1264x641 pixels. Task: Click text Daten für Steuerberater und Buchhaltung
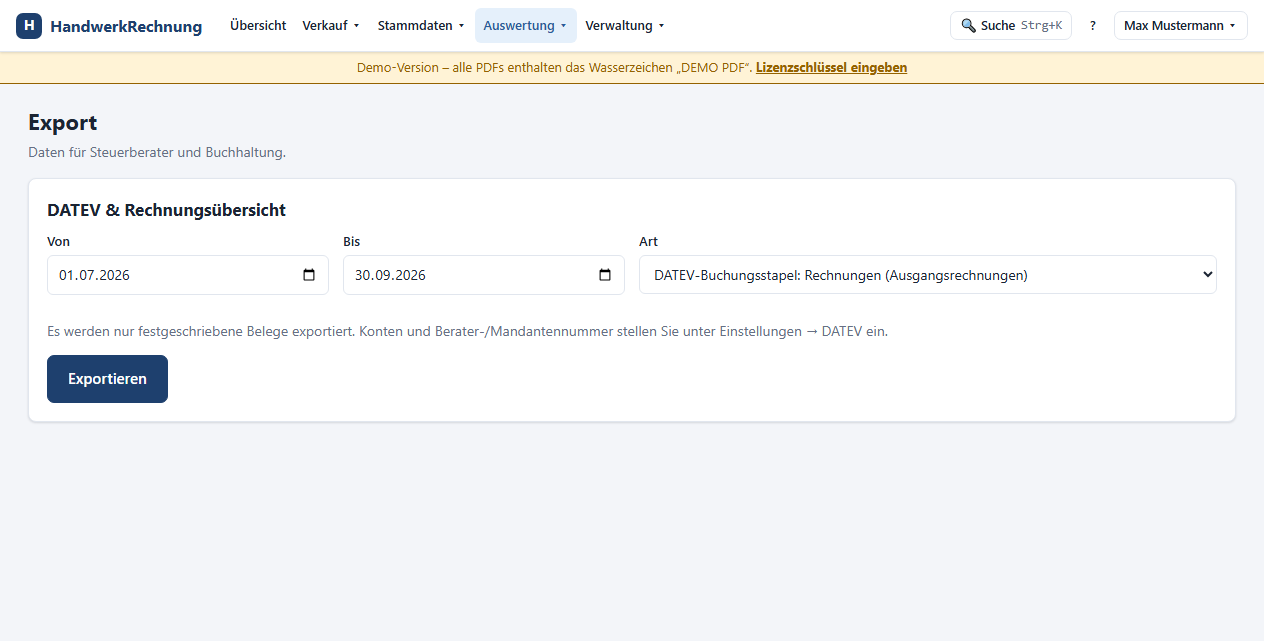(157, 153)
